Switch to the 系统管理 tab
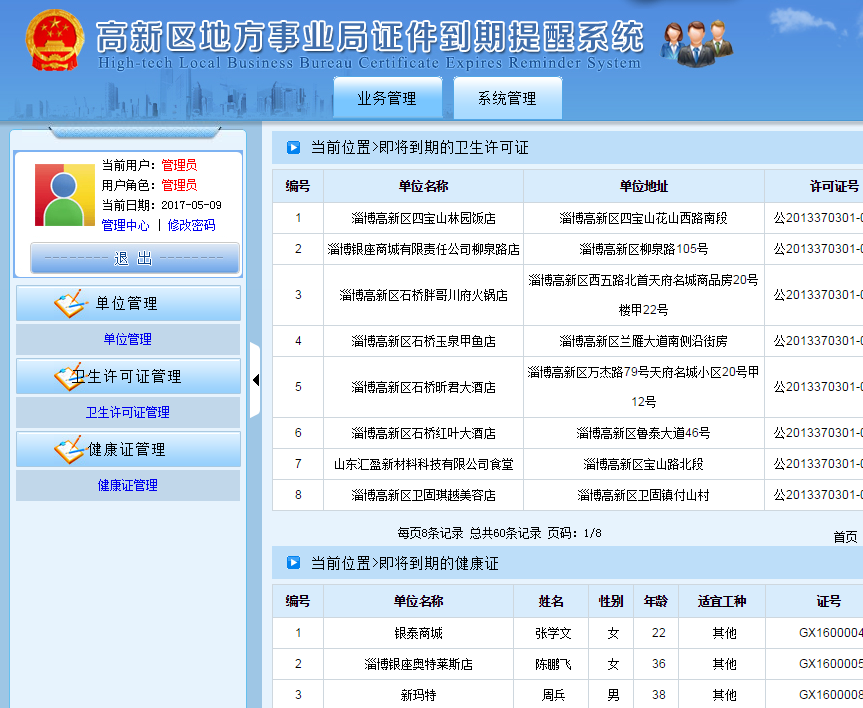The width and height of the screenshot is (863, 708). (x=507, y=99)
